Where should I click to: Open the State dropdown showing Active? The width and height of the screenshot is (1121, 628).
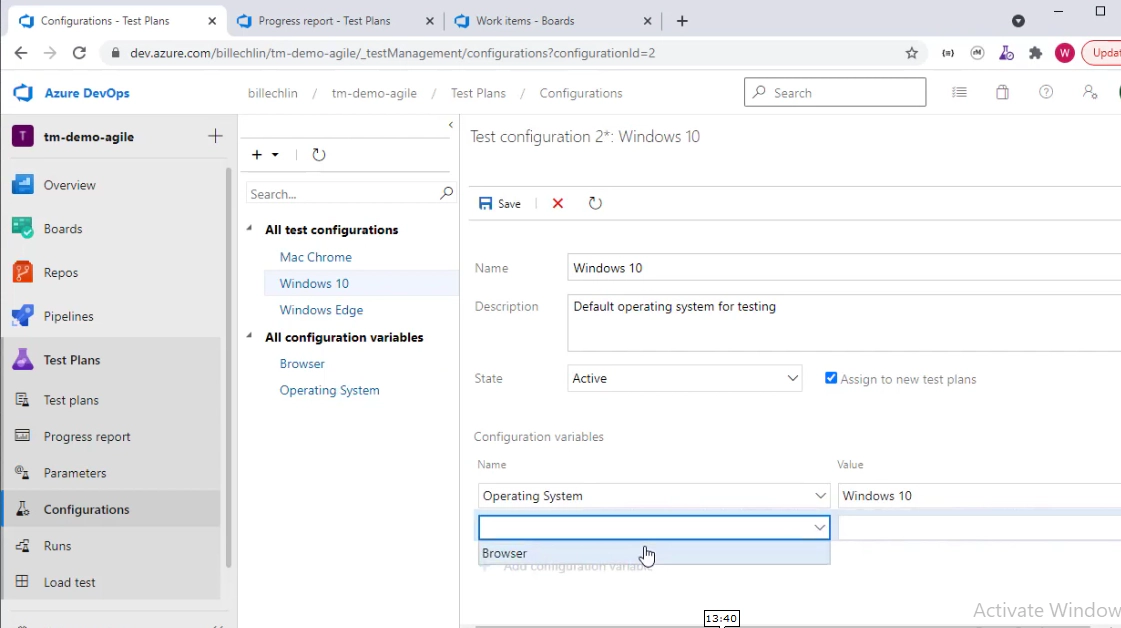[684, 378]
